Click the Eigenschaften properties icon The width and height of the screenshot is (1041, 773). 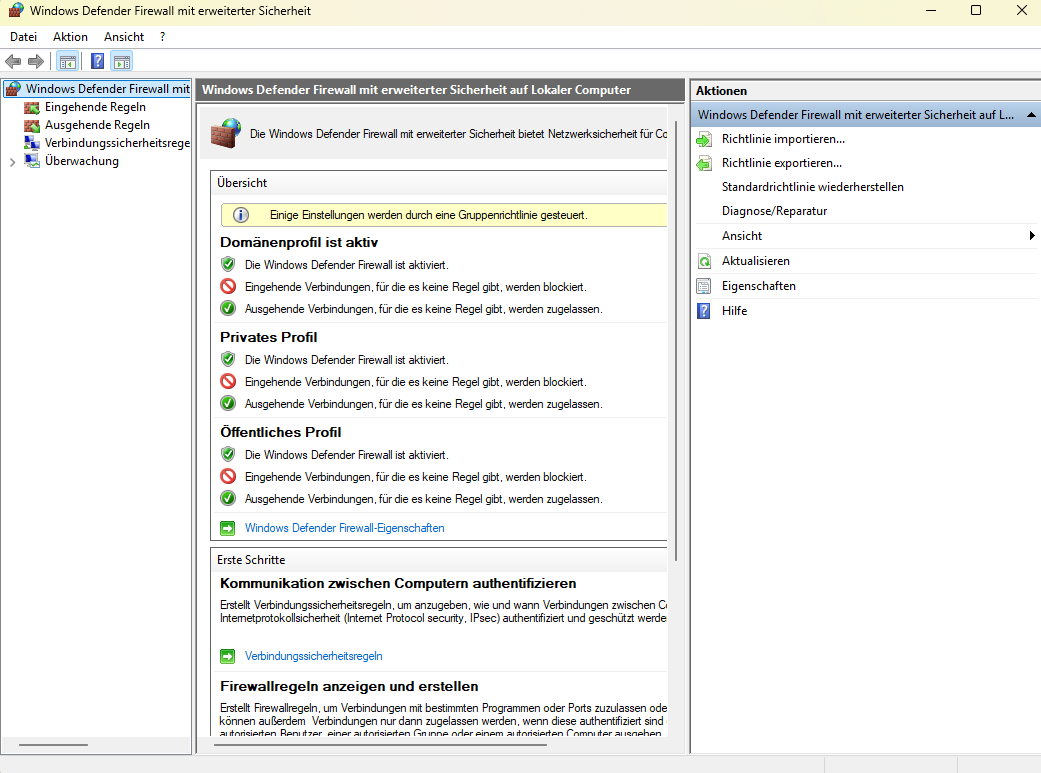point(704,286)
